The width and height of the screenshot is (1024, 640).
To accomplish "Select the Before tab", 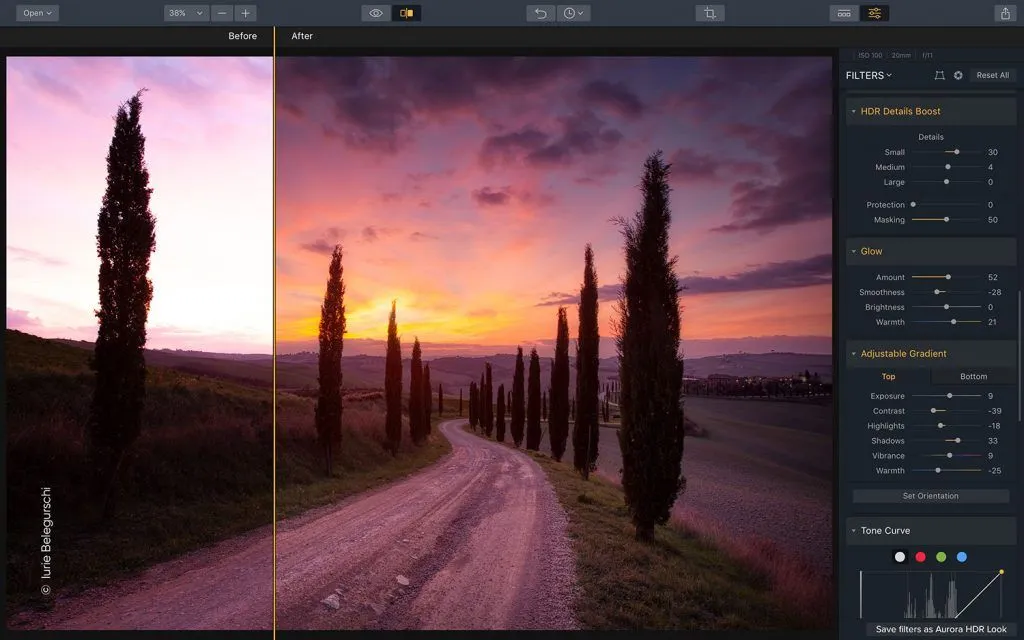I will tap(242, 36).
